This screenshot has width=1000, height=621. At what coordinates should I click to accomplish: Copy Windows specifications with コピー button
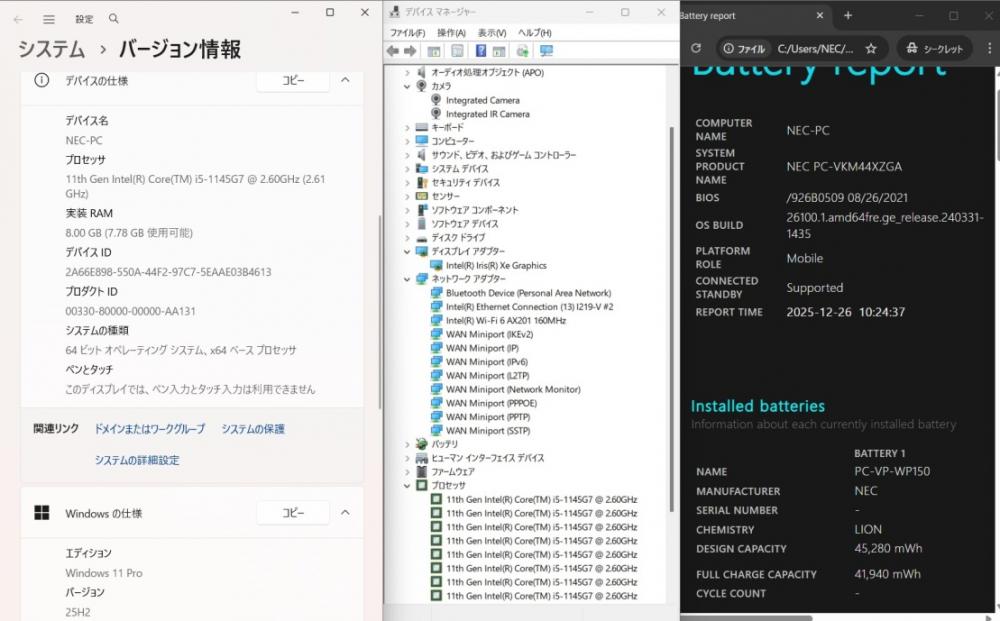(x=293, y=513)
